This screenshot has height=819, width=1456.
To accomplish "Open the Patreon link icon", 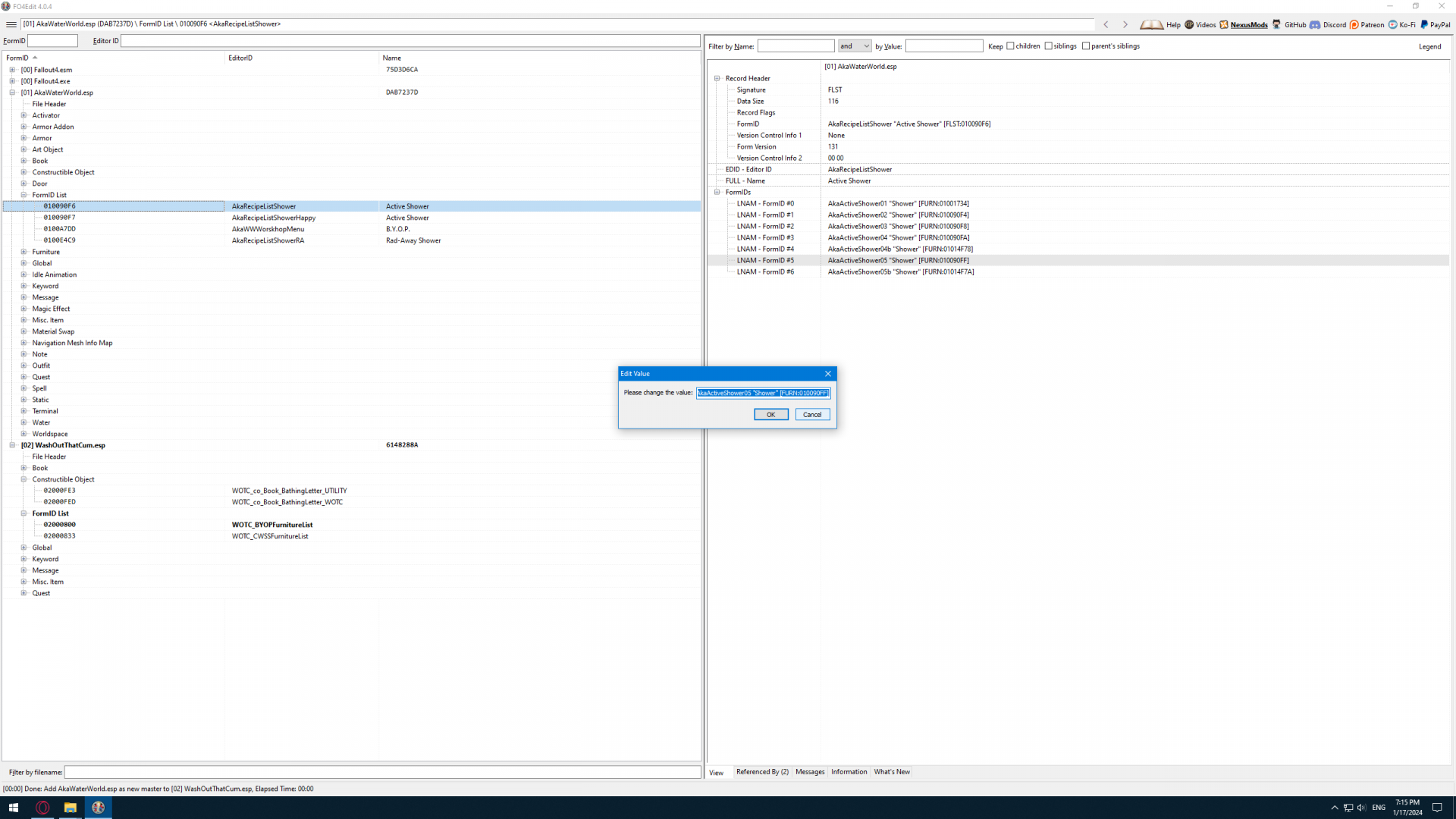I will click(x=1354, y=24).
